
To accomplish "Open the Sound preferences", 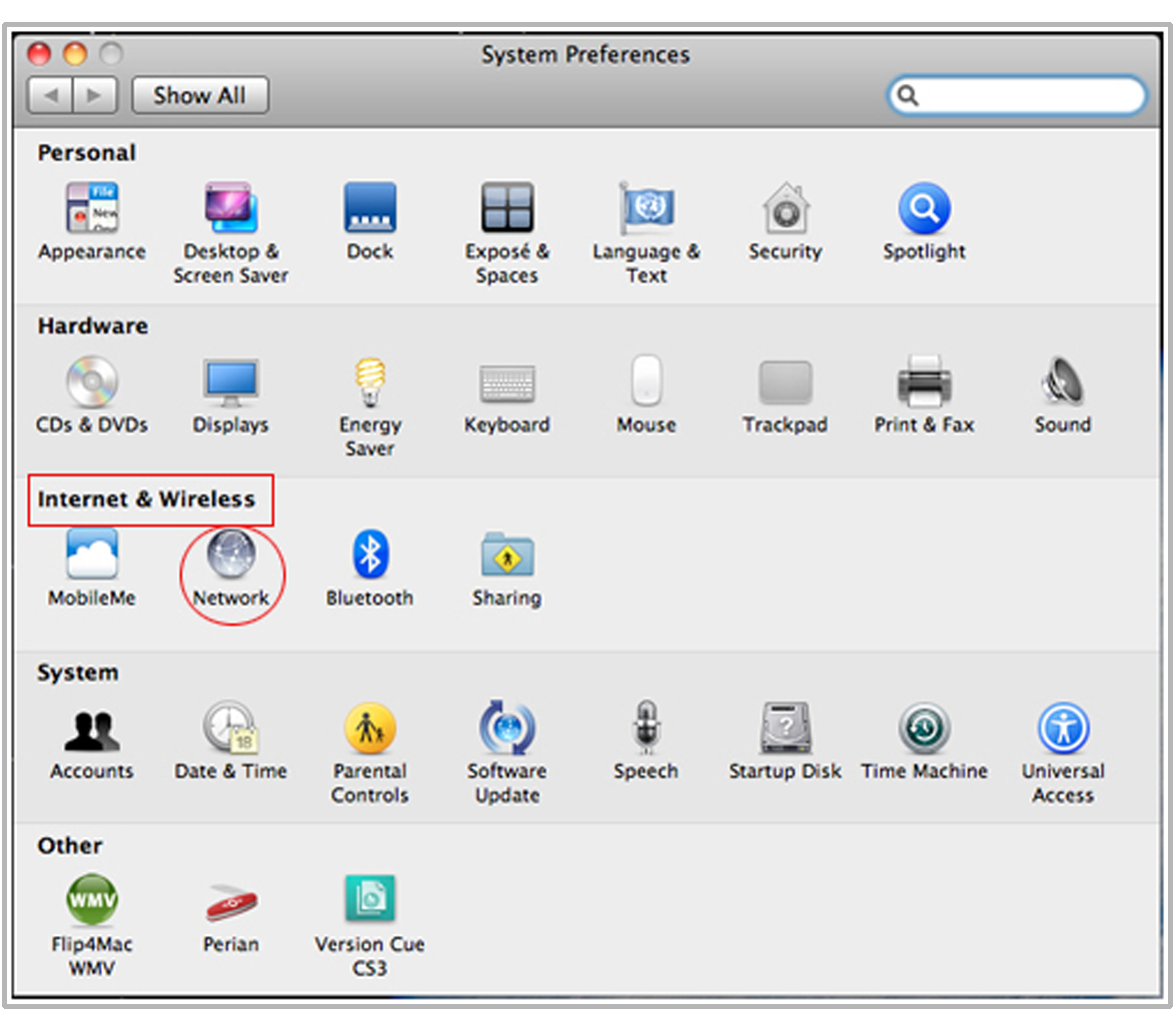I will [1062, 384].
